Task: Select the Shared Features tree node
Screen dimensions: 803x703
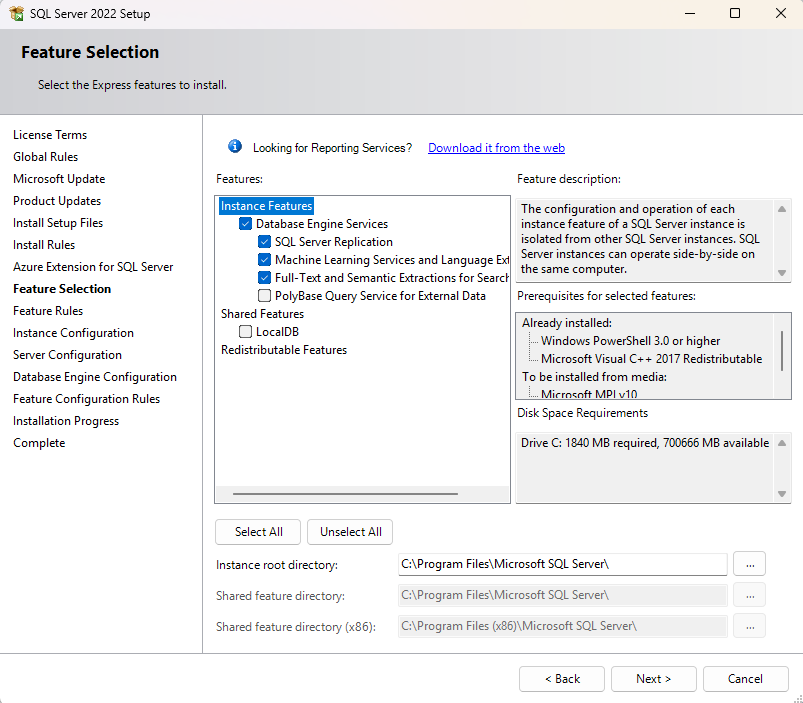Action: [262, 314]
